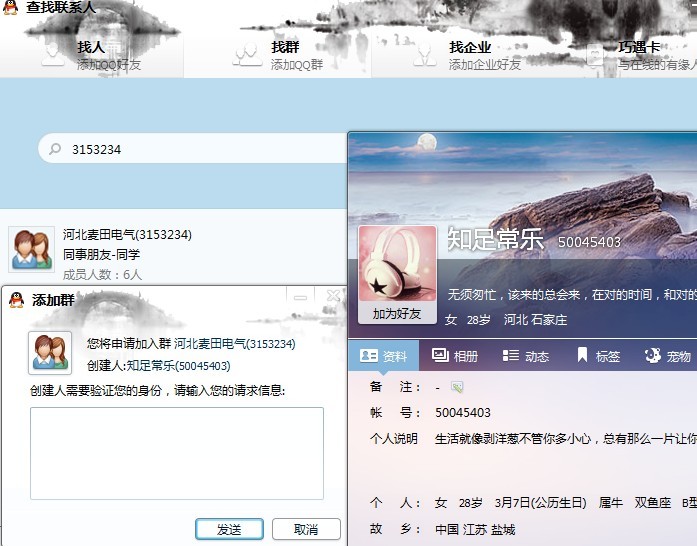Open the 标签 tab in the profile
697x546 pixels.
tap(598, 356)
